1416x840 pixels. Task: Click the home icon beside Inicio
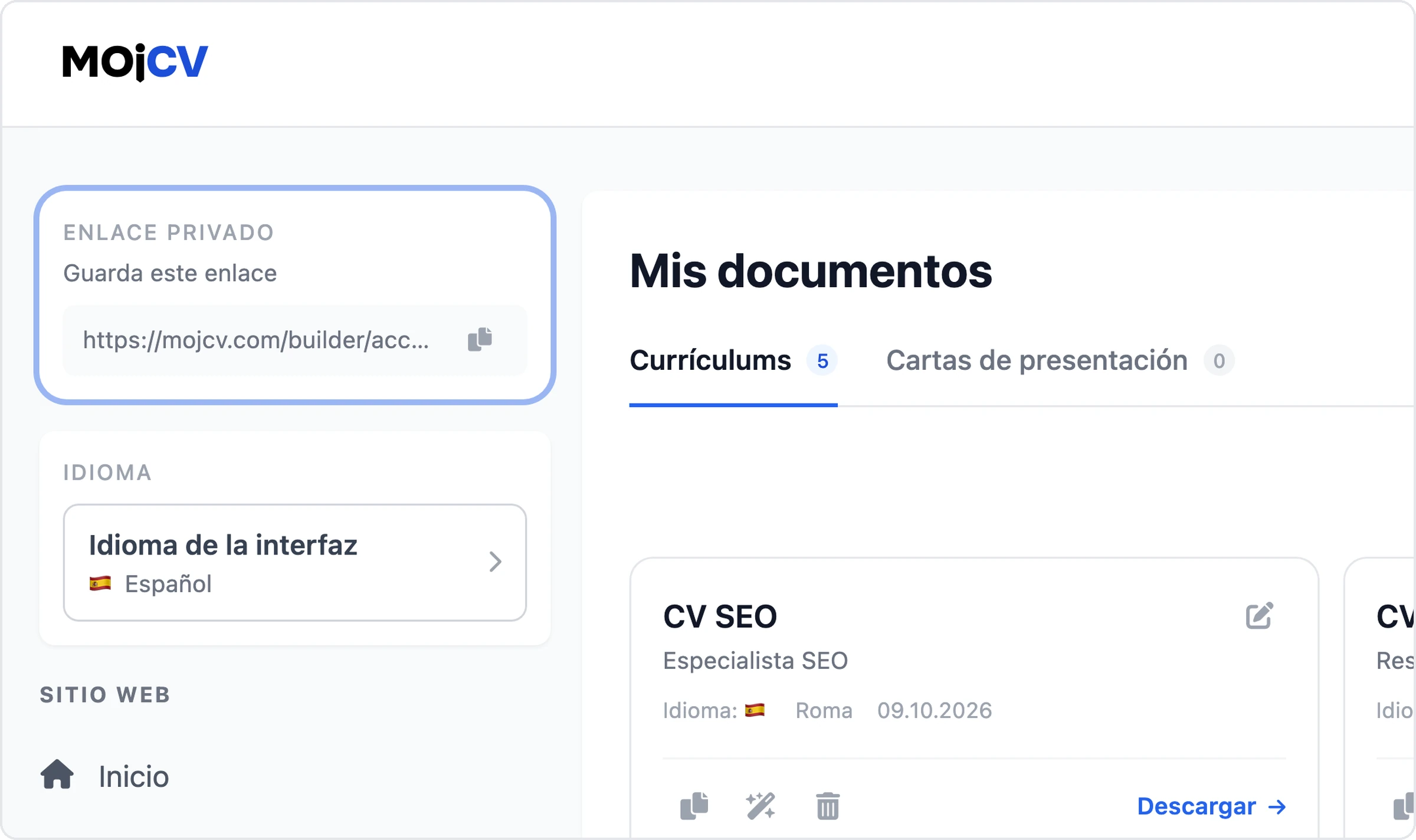click(x=57, y=774)
